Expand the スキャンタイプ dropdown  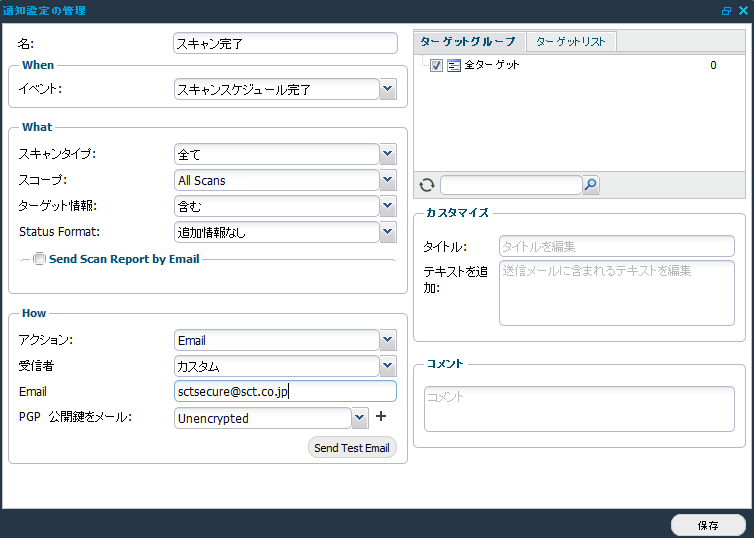[x=388, y=154]
